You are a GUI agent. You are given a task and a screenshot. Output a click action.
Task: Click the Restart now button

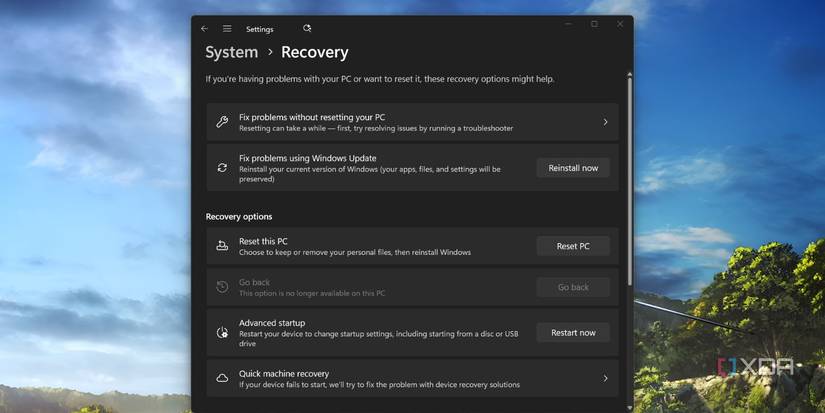coord(573,333)
